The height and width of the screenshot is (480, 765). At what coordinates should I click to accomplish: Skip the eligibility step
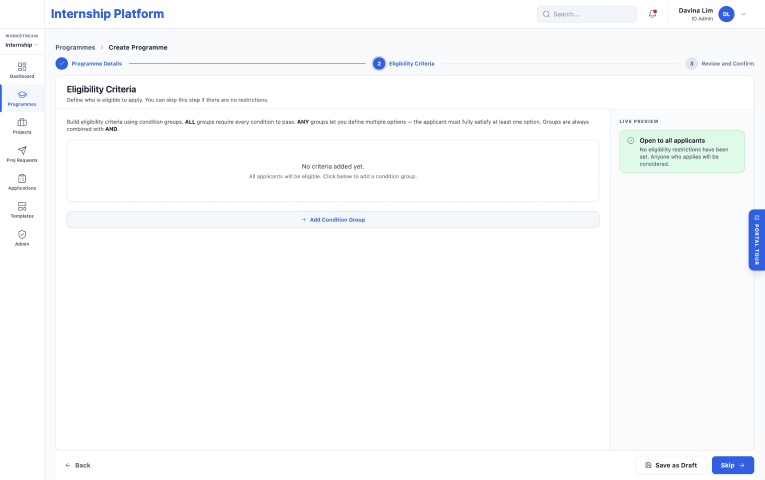click(x=733, y=465)
